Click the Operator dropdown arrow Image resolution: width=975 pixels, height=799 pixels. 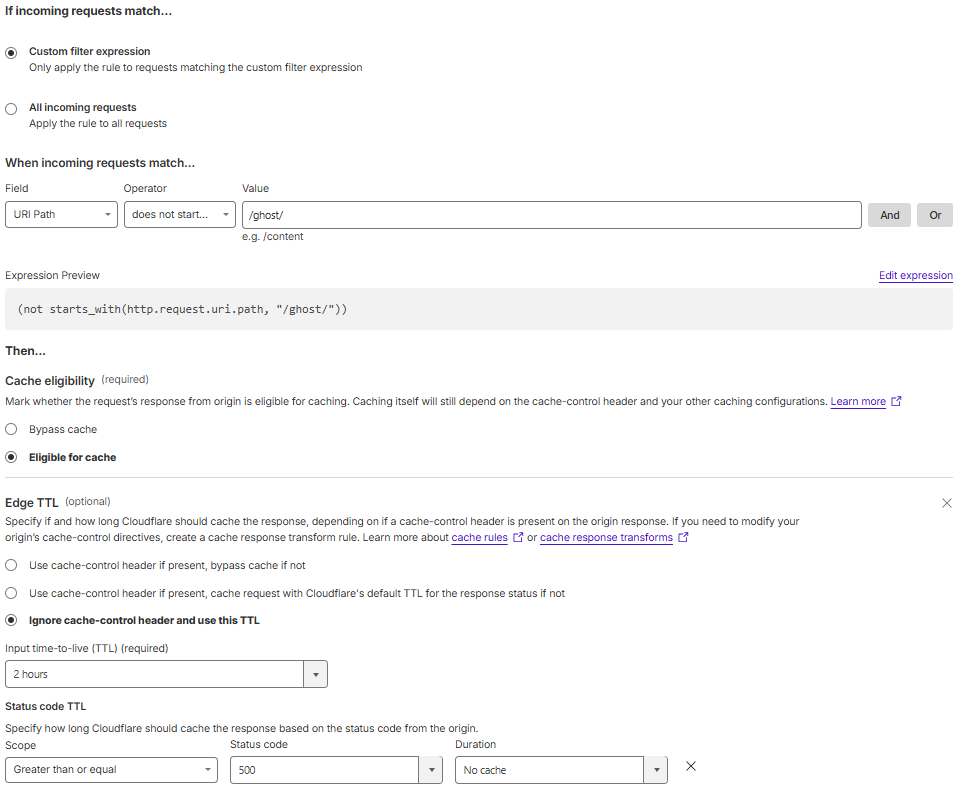click(x=225, y=214)
